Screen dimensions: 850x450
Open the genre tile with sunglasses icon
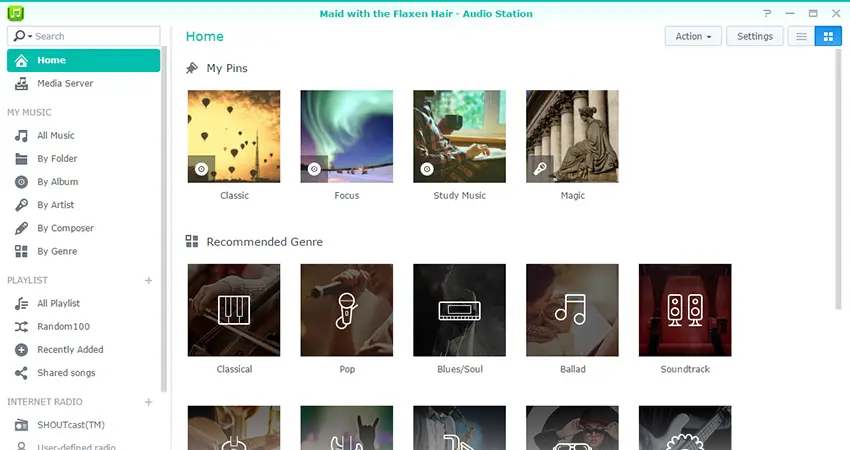[572, 428]
